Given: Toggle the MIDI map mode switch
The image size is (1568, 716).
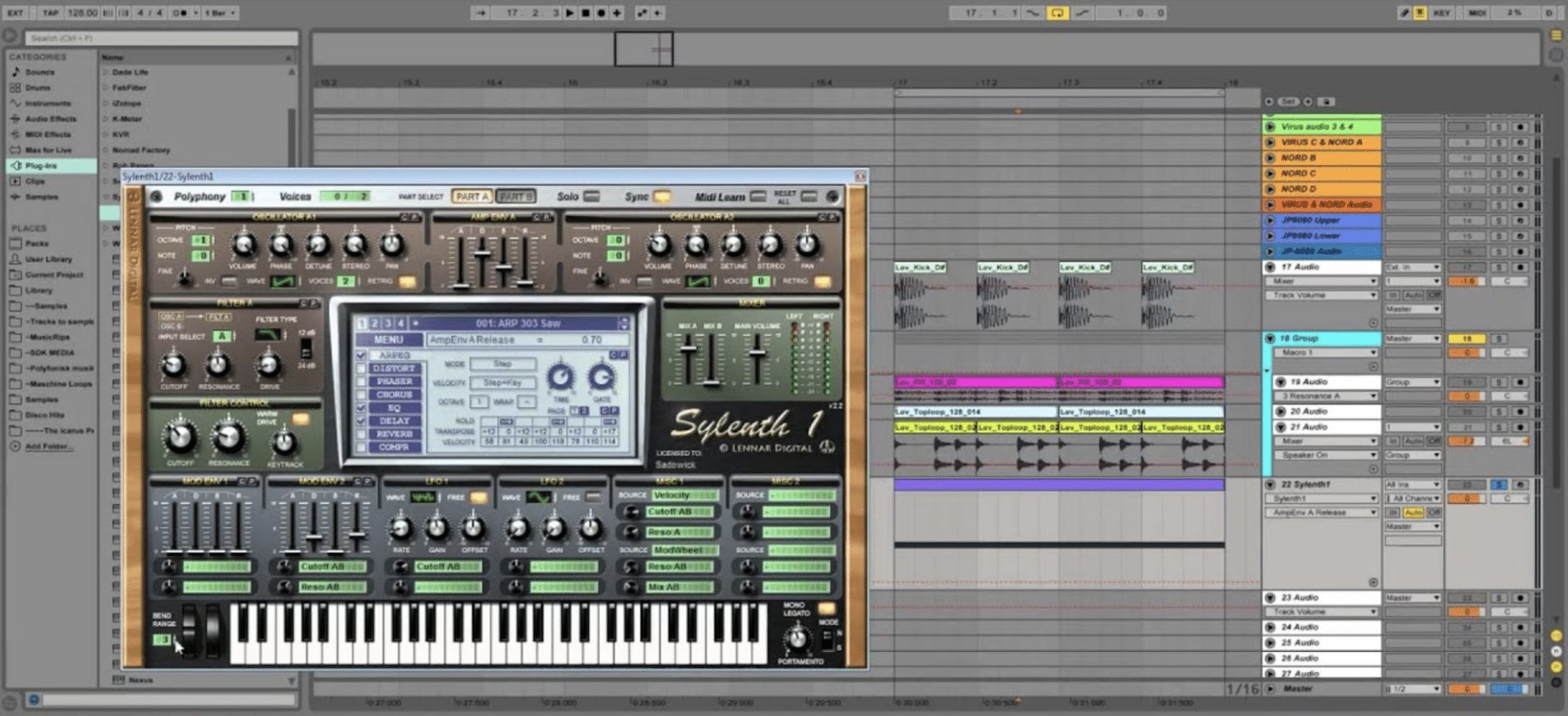Looking at the screenshot, I should pyautogui.click(x=1477, y=13).
